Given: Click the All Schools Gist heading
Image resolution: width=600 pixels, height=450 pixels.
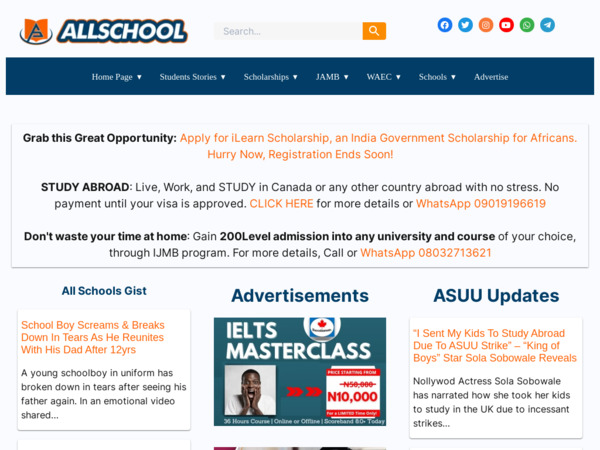Looking at the screenshot, I should click(104, 291).
